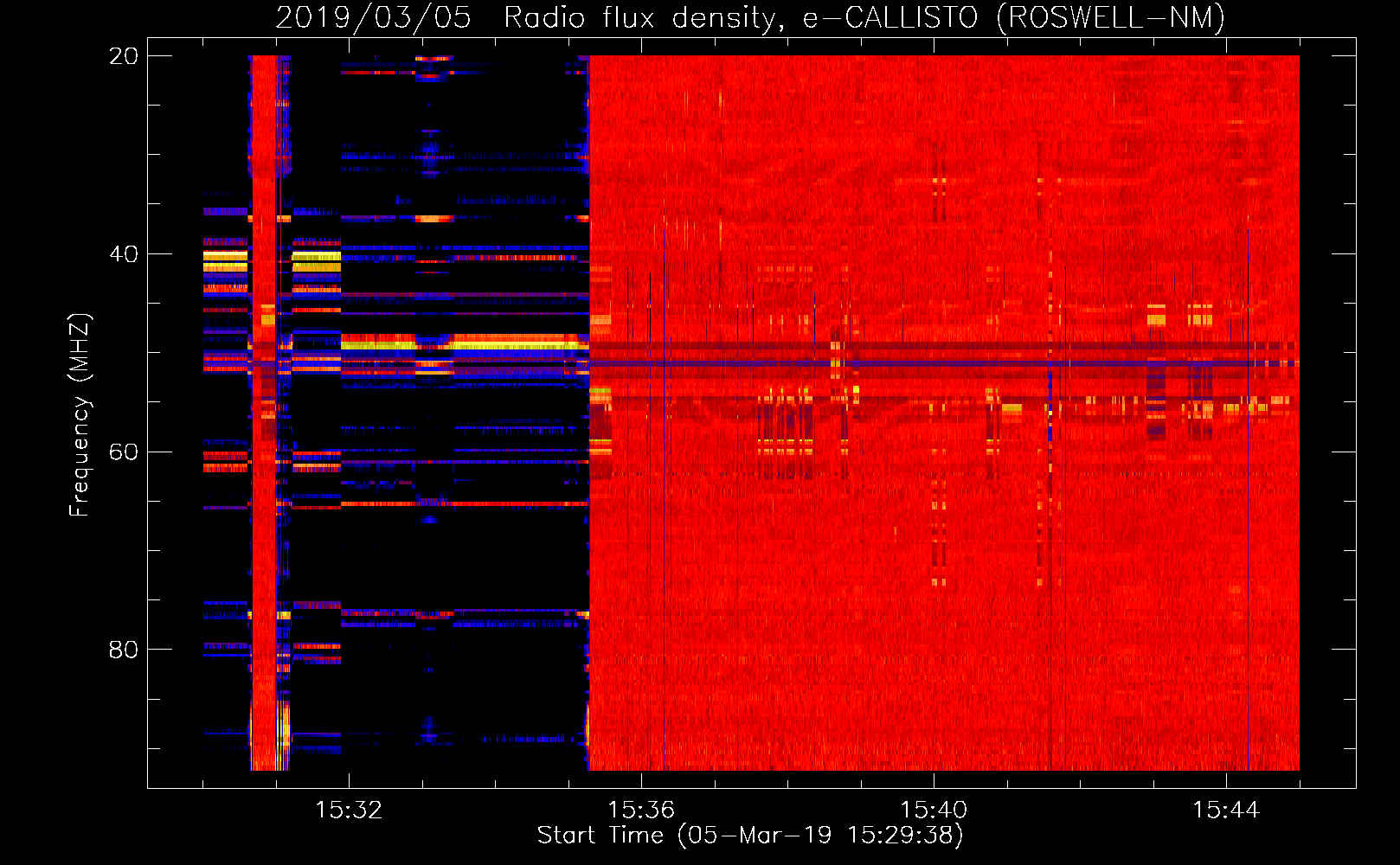Click the 'Frequency (MHZ)' y-axis label
Screen dimensions: 1400x865
pyautogui.click(x=80, y=415)
